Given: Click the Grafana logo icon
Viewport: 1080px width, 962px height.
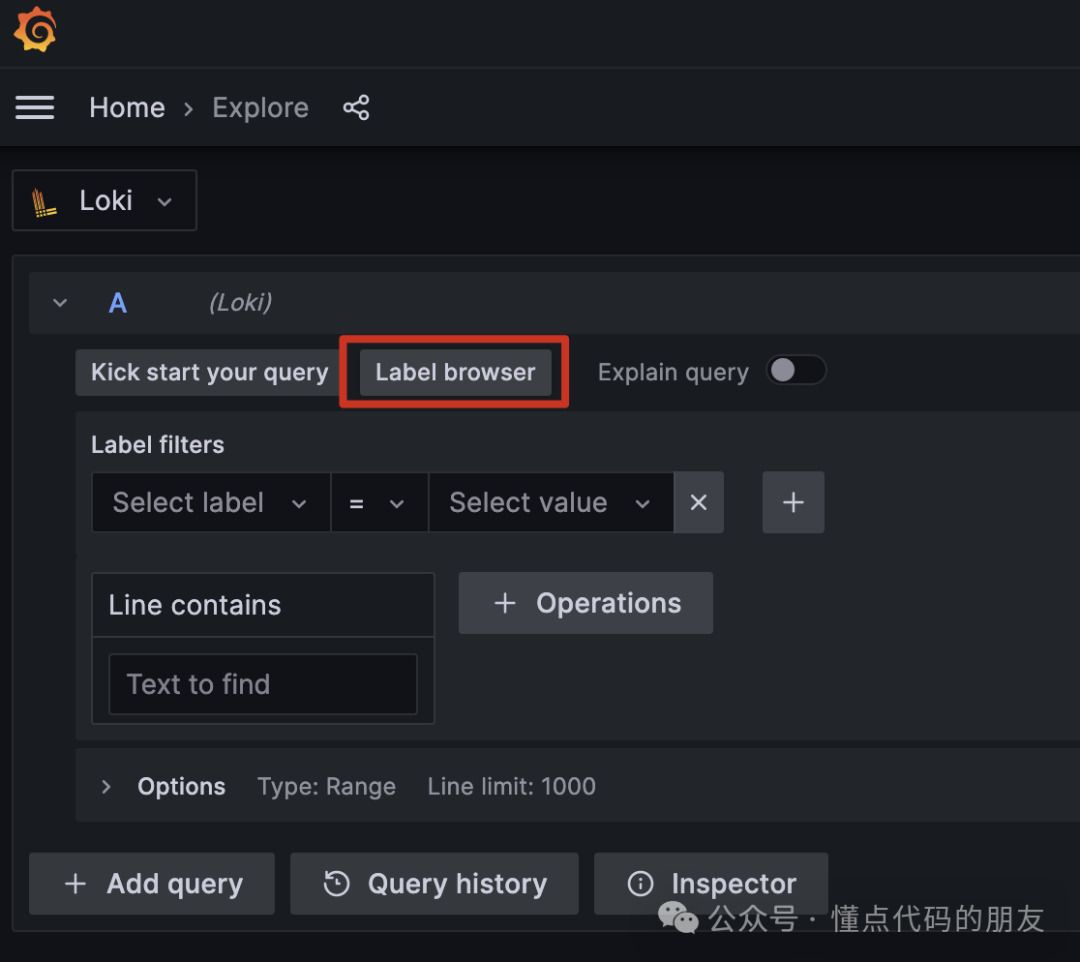Looking at the screenshot, I should tap(35, 30).
